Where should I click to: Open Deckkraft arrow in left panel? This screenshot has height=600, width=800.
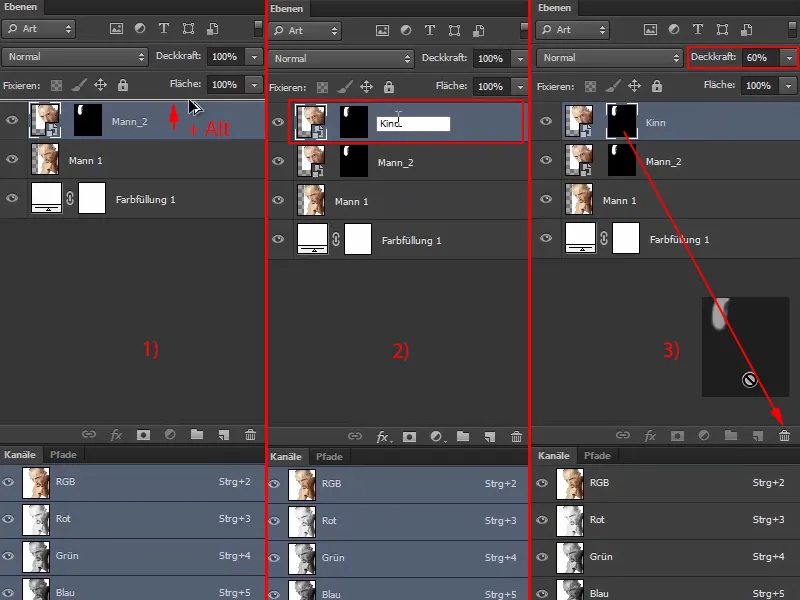tap(254, 57)
